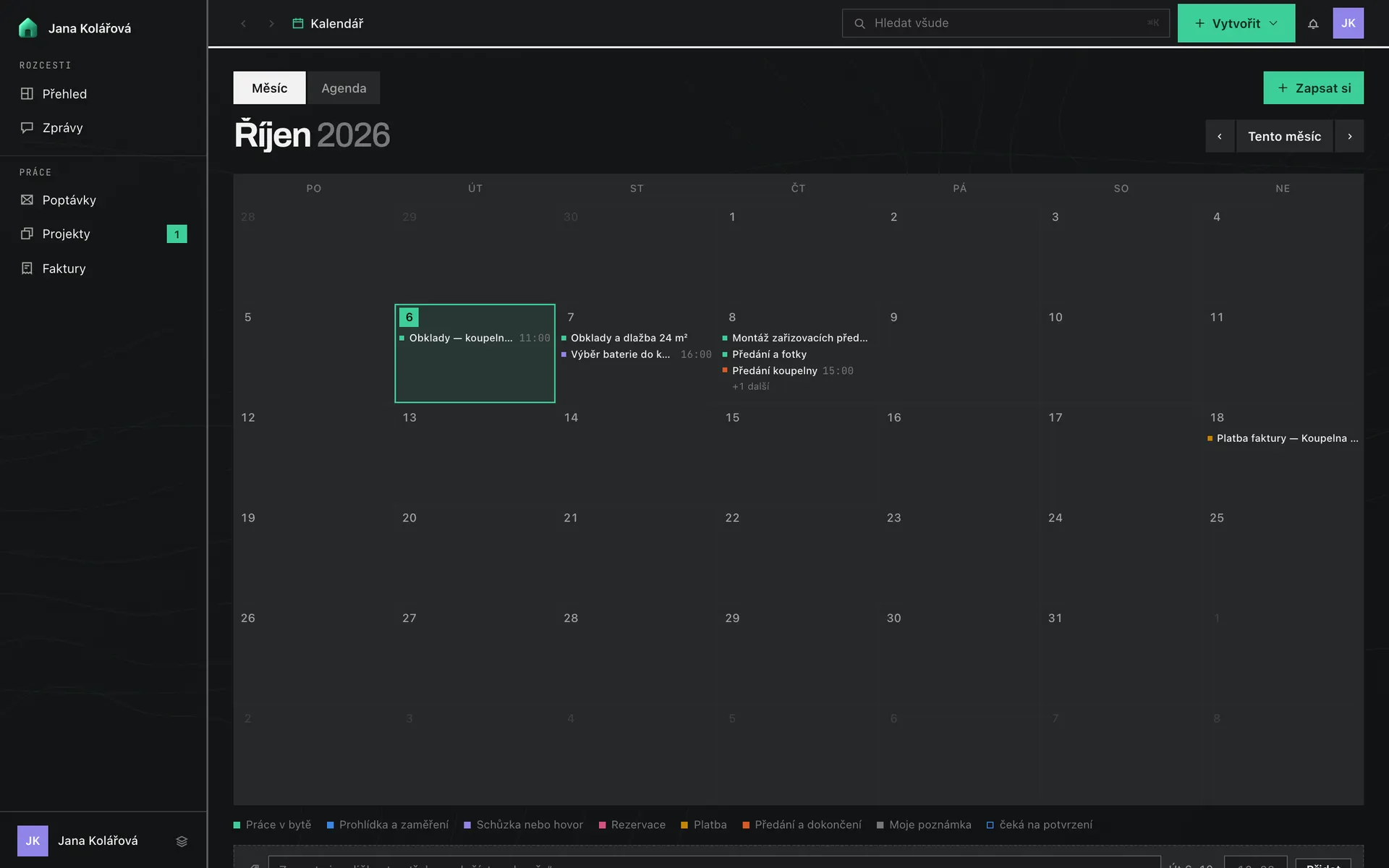Click the Kalendář breadcrumb label
1389x868 pixels.
coord(336,23)
